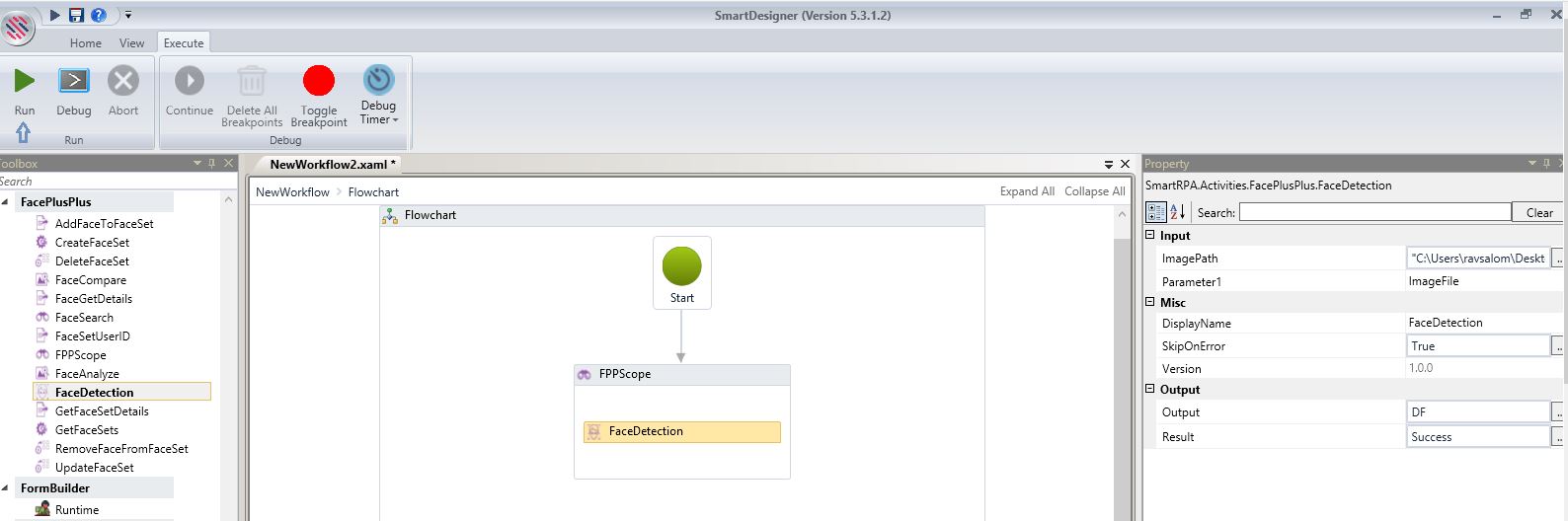Click the save icon in title bar
Image resolution: width=1568 pixels, height=521 pixels.
(76, 15)
